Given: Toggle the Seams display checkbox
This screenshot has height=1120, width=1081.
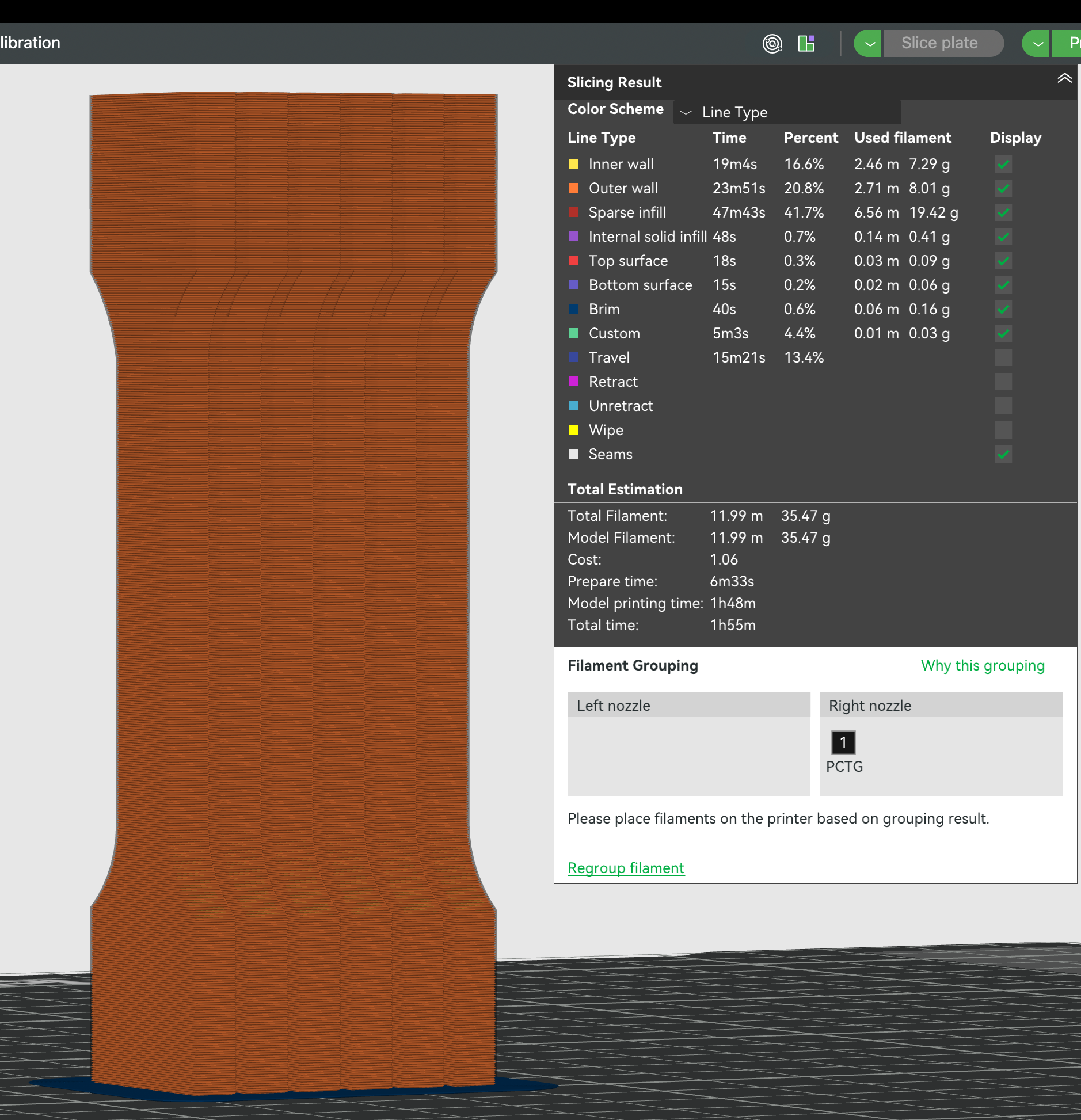Looking at the screenshot, I should pos(1002,454).
